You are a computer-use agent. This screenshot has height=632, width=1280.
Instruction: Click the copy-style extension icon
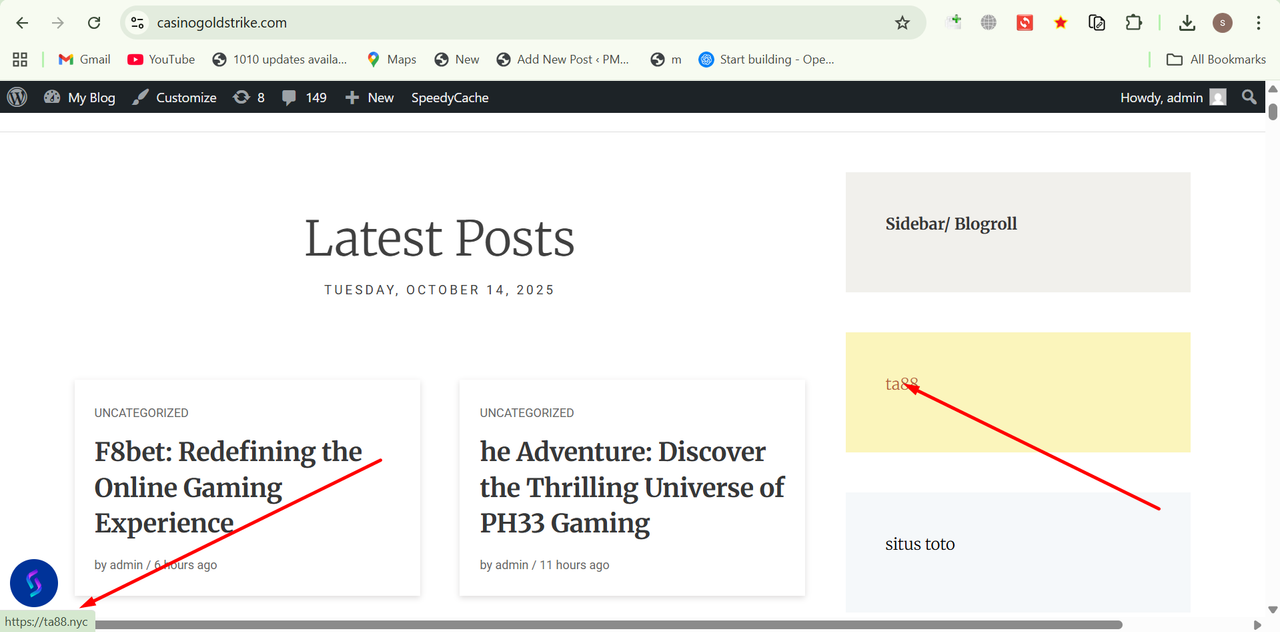coord(1097,23)
